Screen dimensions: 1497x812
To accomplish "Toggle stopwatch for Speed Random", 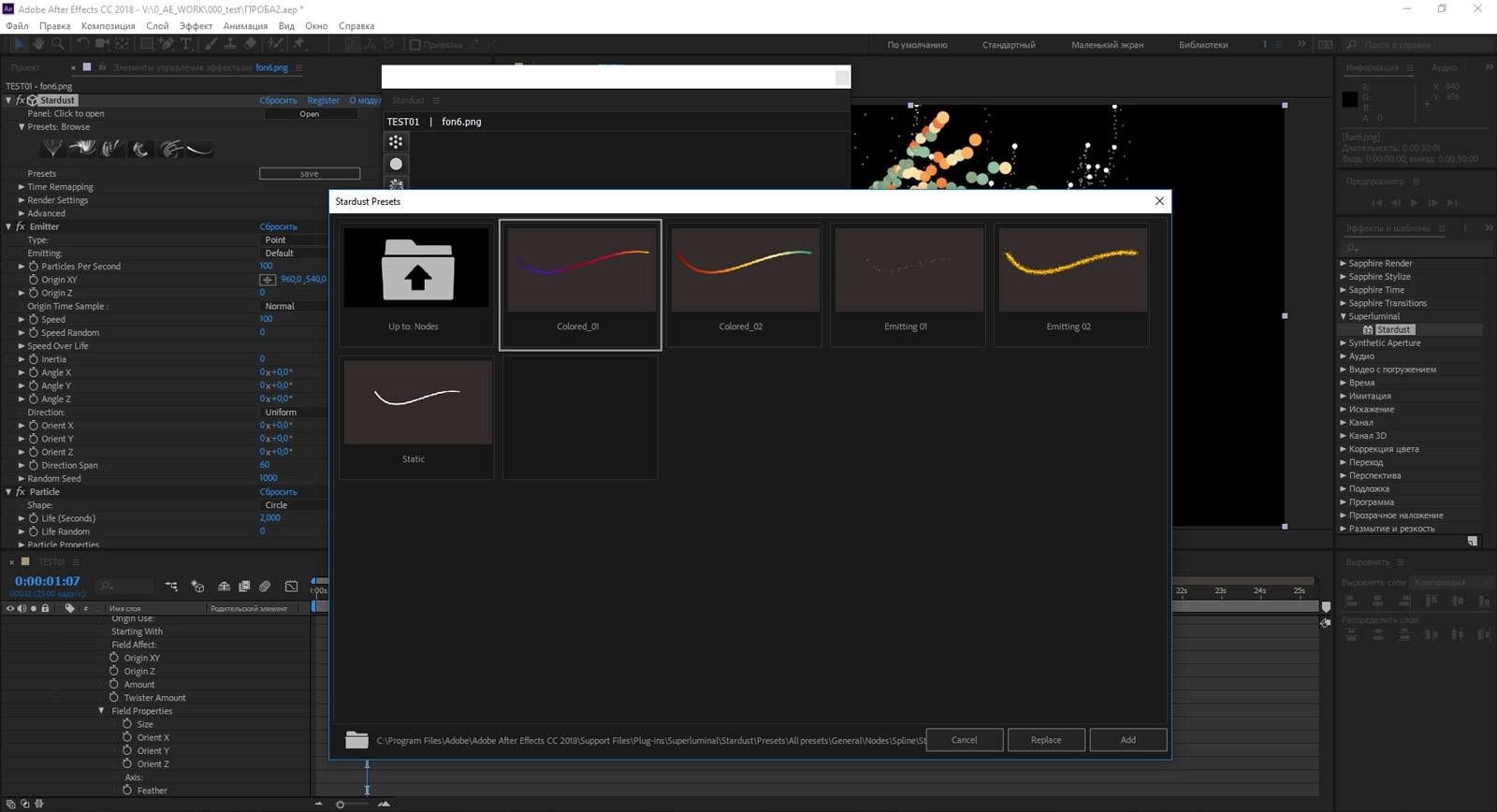I will [34, 333].
